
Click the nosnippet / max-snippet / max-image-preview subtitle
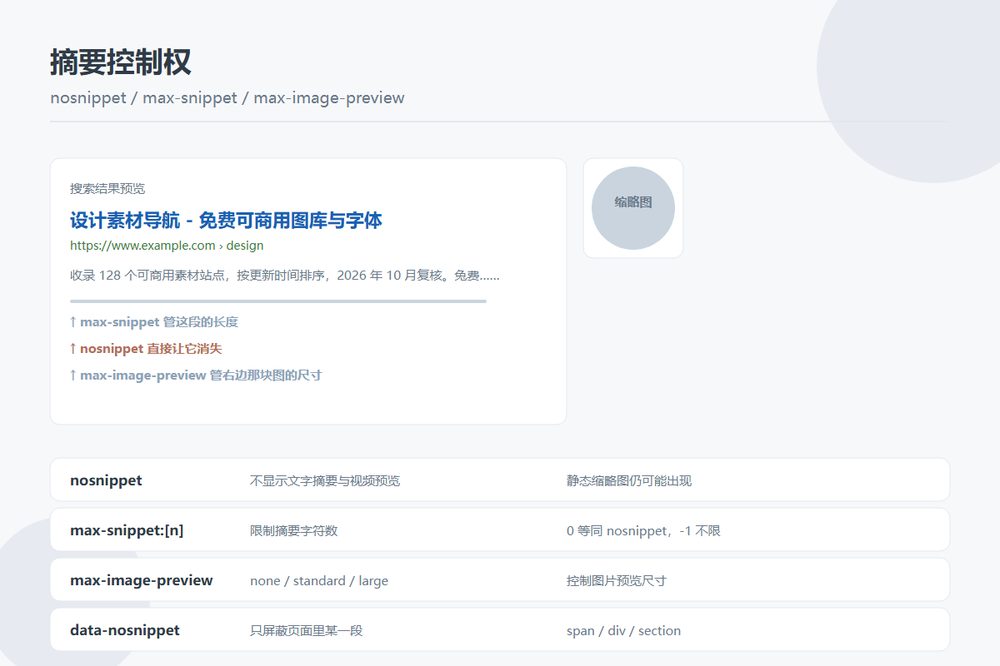pos(227,98)
